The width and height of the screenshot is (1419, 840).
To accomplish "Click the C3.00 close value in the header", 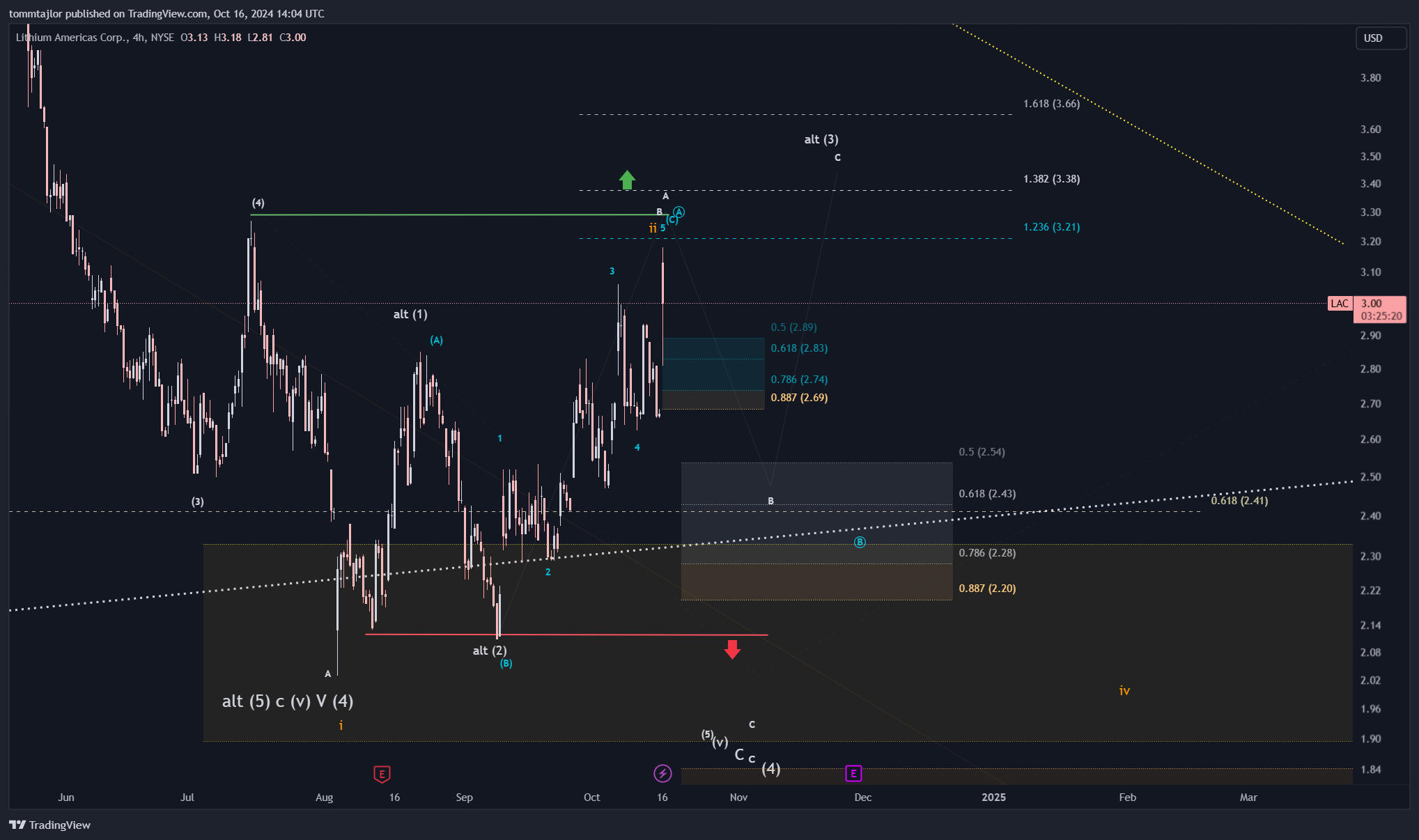I will click(293, 38).
